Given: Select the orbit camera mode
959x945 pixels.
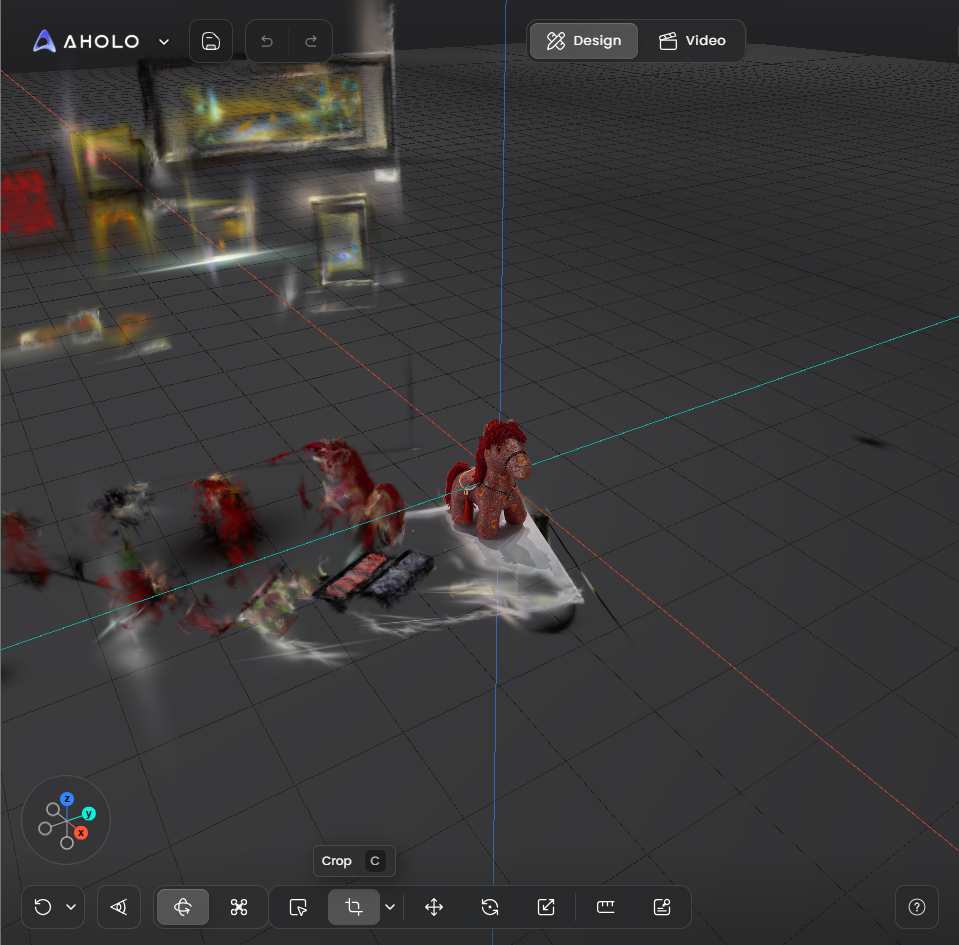Looking at the screenshot, I should (x=183, y=906).
